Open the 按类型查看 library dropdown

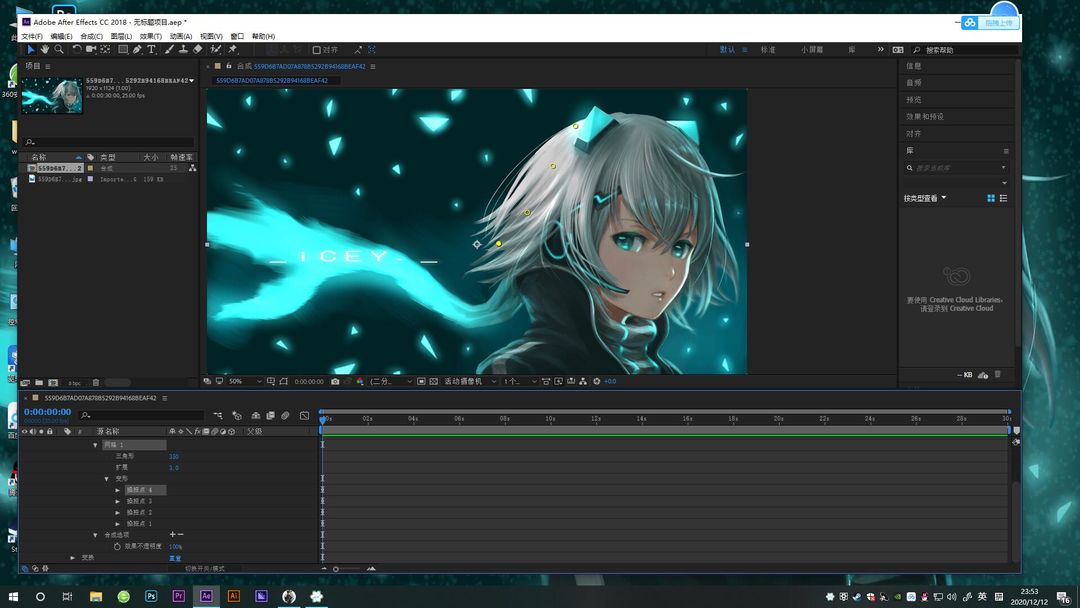925,198
